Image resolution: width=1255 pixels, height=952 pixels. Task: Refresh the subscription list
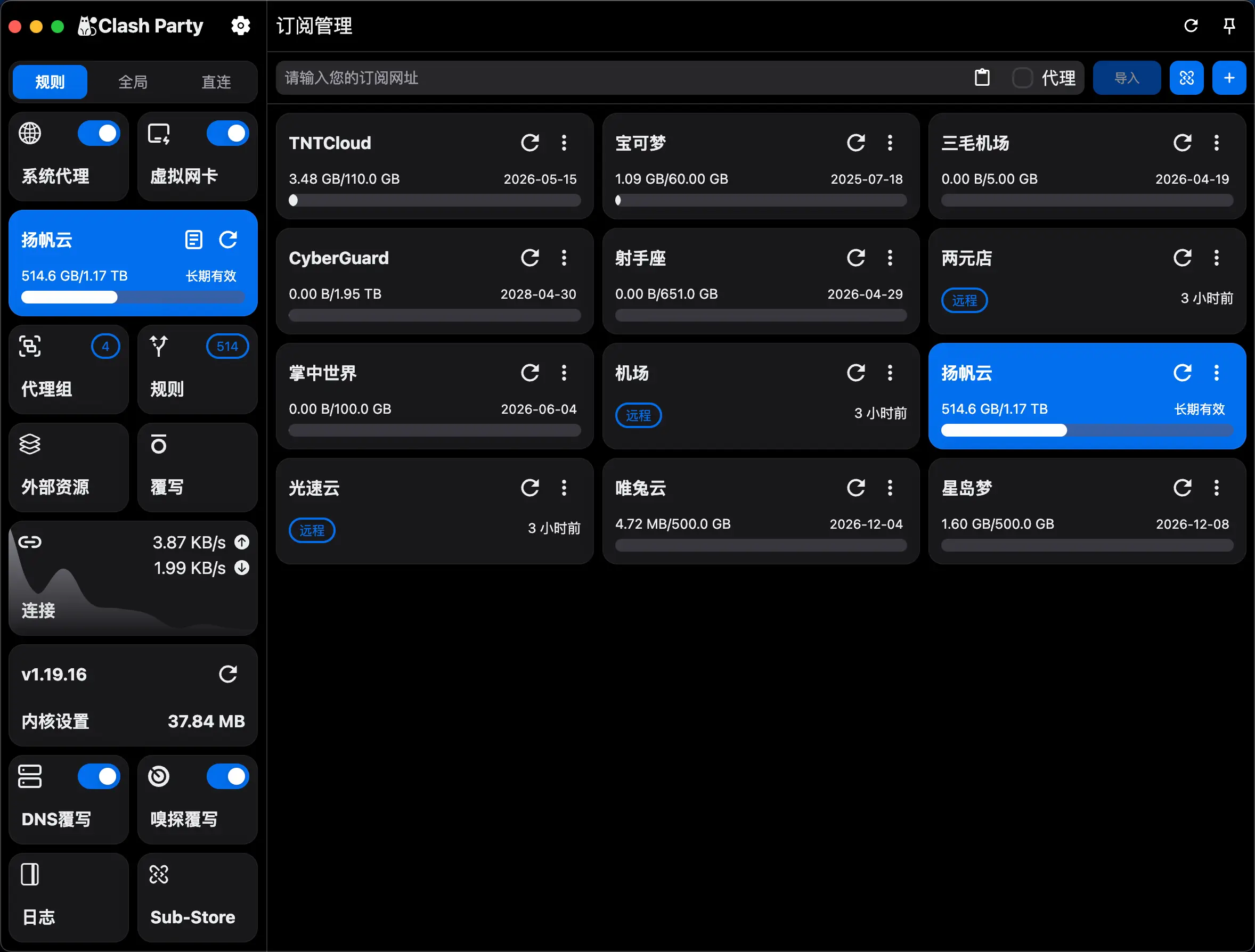point(1191,26)
